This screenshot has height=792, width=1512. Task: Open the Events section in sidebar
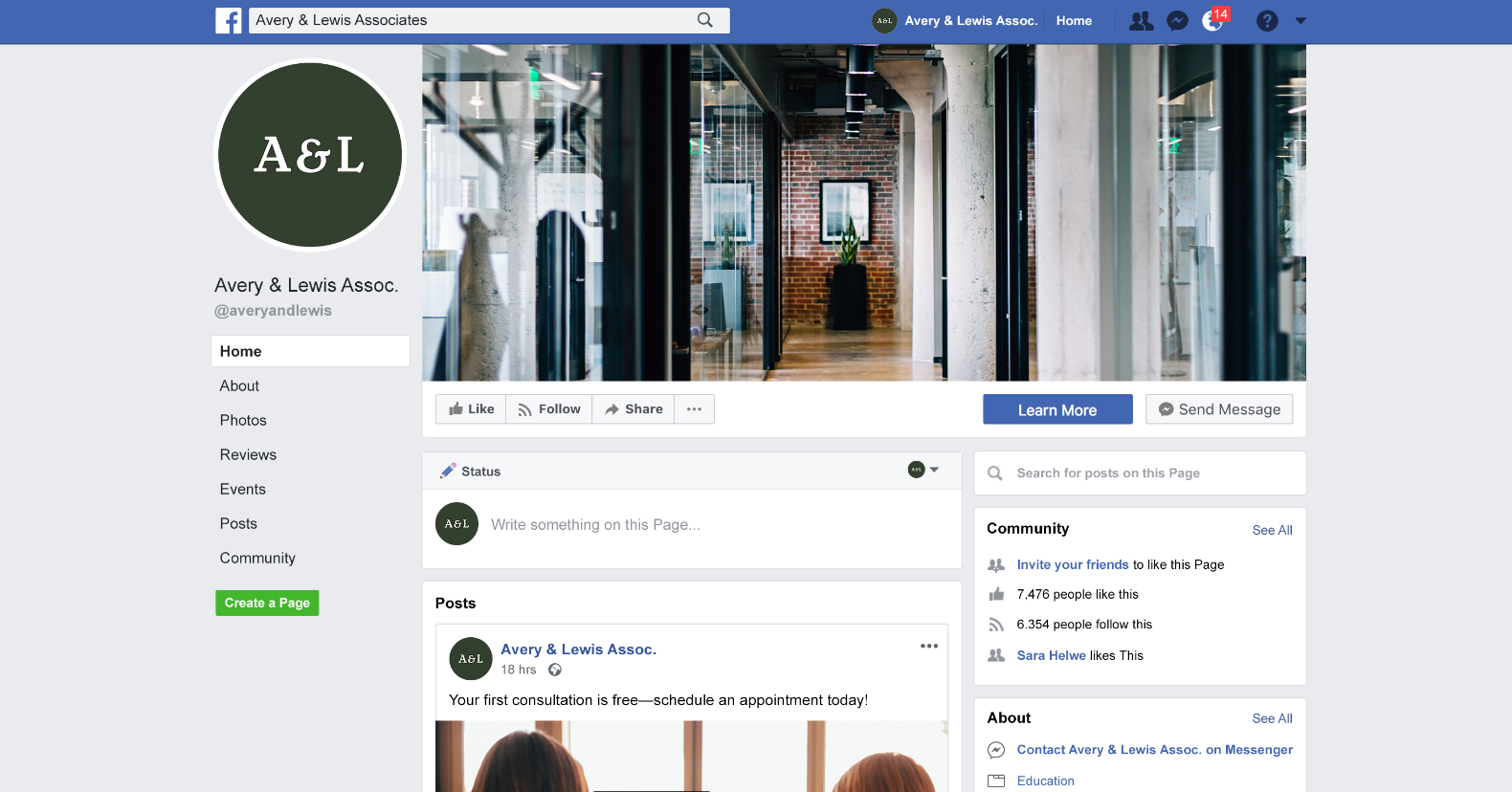(x=243, y=489)
